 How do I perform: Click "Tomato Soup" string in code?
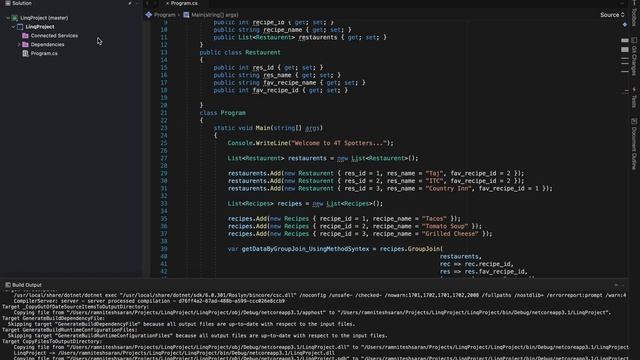click(x=445, y=226)
